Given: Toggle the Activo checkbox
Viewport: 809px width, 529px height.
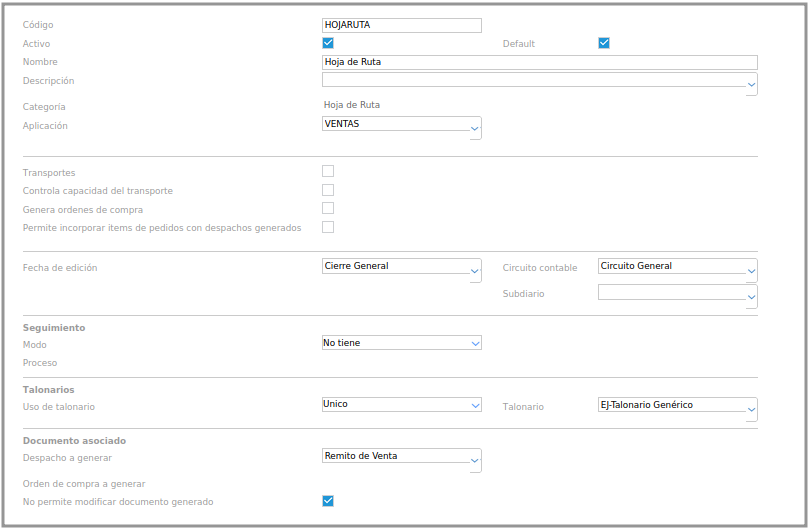Looking at the screenshot, I should (328, 43).
